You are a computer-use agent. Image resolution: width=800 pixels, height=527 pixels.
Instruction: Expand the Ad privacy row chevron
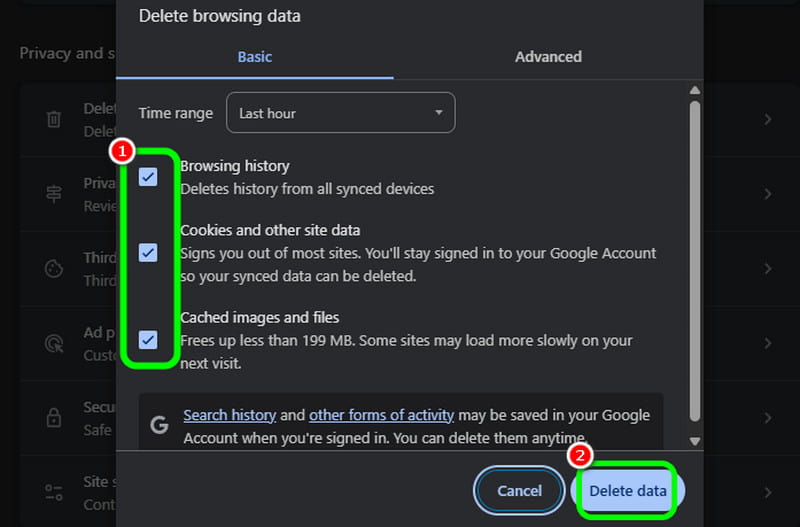pos(767,343)
